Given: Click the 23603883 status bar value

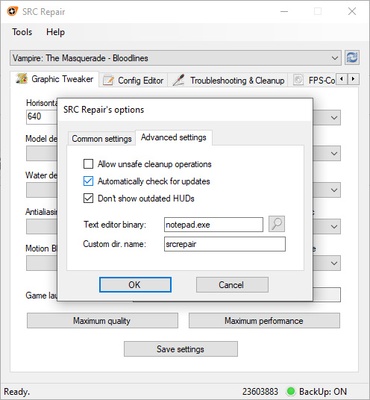Looking at the screenshot, I should coord(260,391).
